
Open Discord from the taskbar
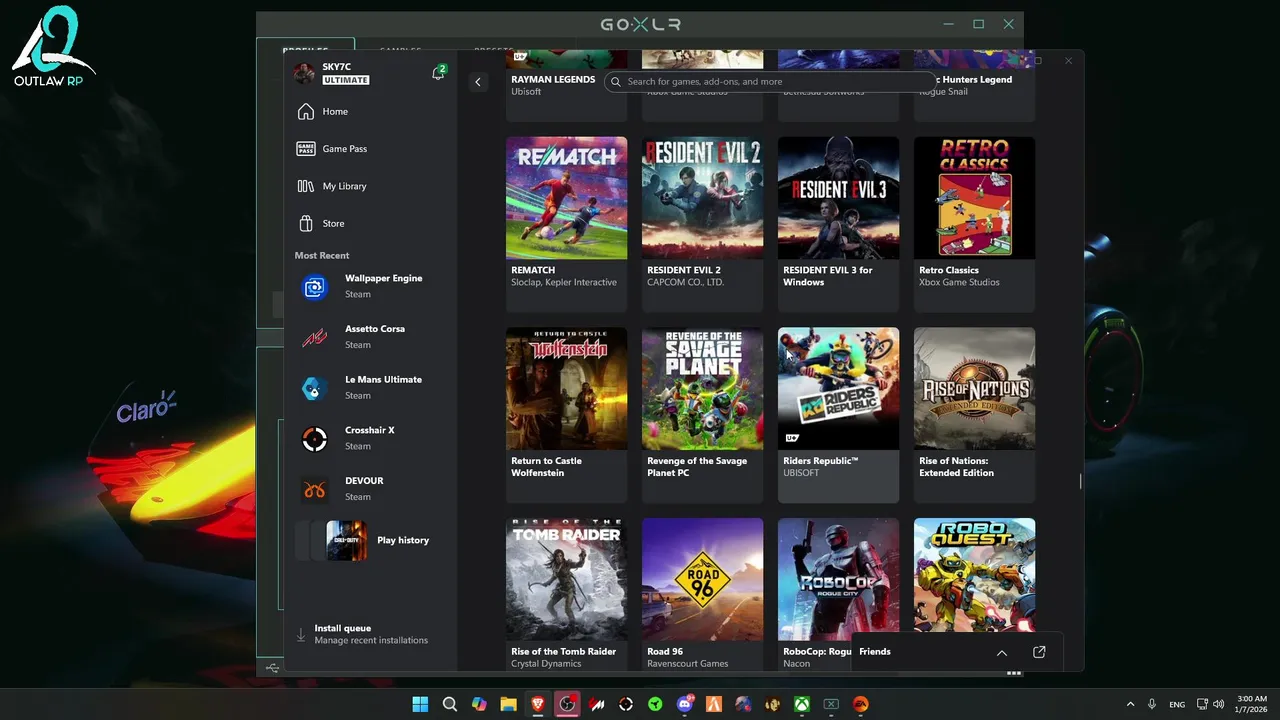pyautogui.click(x=685, y=704)
